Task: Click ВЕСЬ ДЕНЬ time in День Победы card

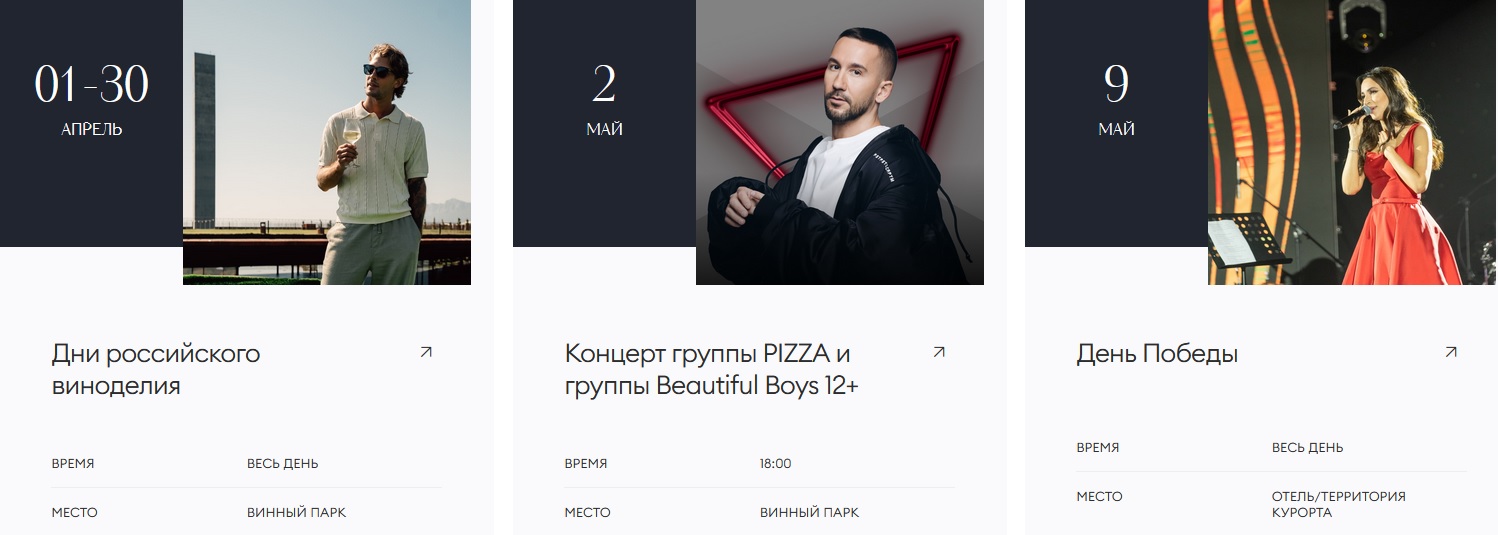Action: coord(1307,448)
